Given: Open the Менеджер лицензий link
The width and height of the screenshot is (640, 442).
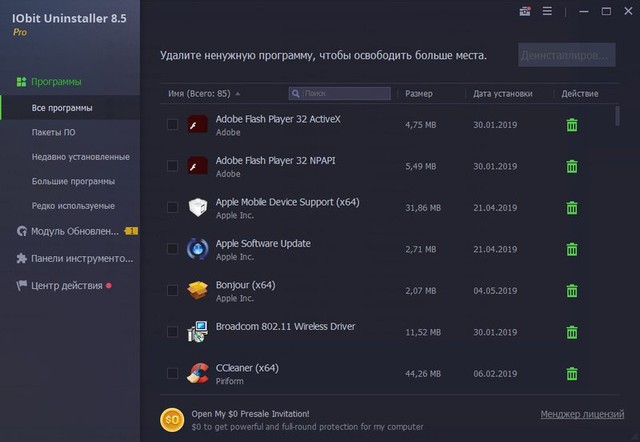Looking at the screenshot, I should click(x=581, y=414).
